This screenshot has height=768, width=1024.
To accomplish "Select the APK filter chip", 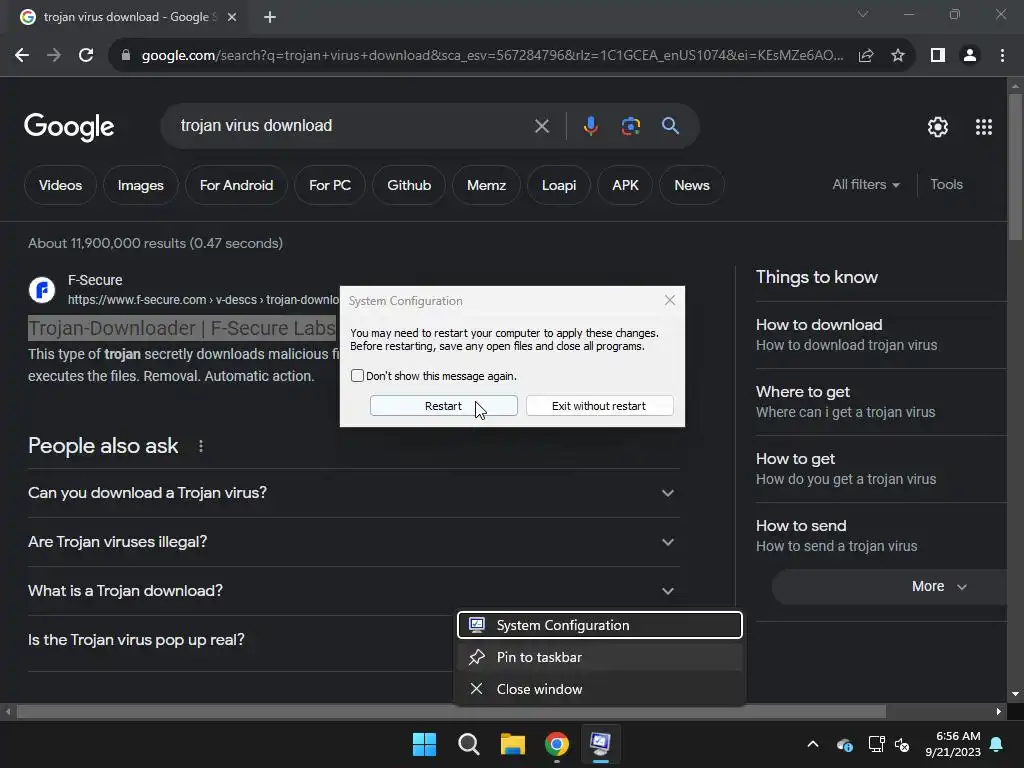I will [x=625, y=185].
